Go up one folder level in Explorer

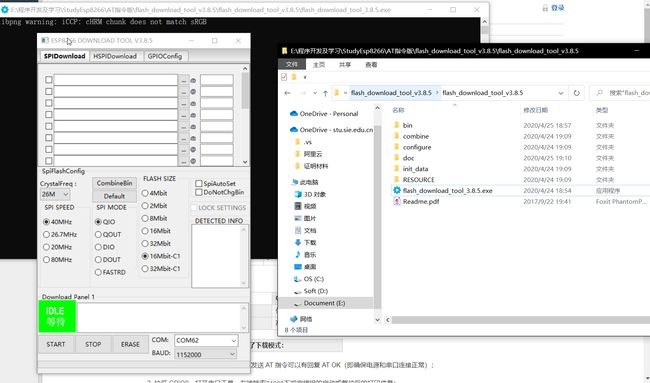click(x=325, y=93)
